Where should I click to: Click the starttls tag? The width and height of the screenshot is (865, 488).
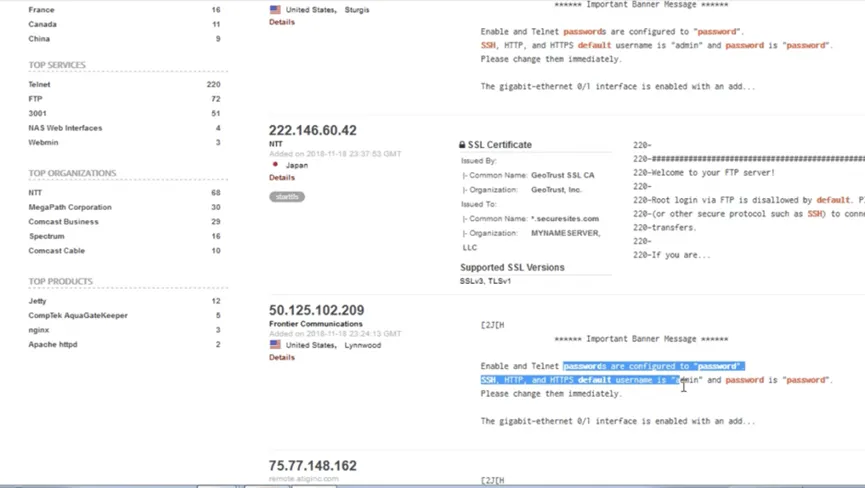[287, 197]
